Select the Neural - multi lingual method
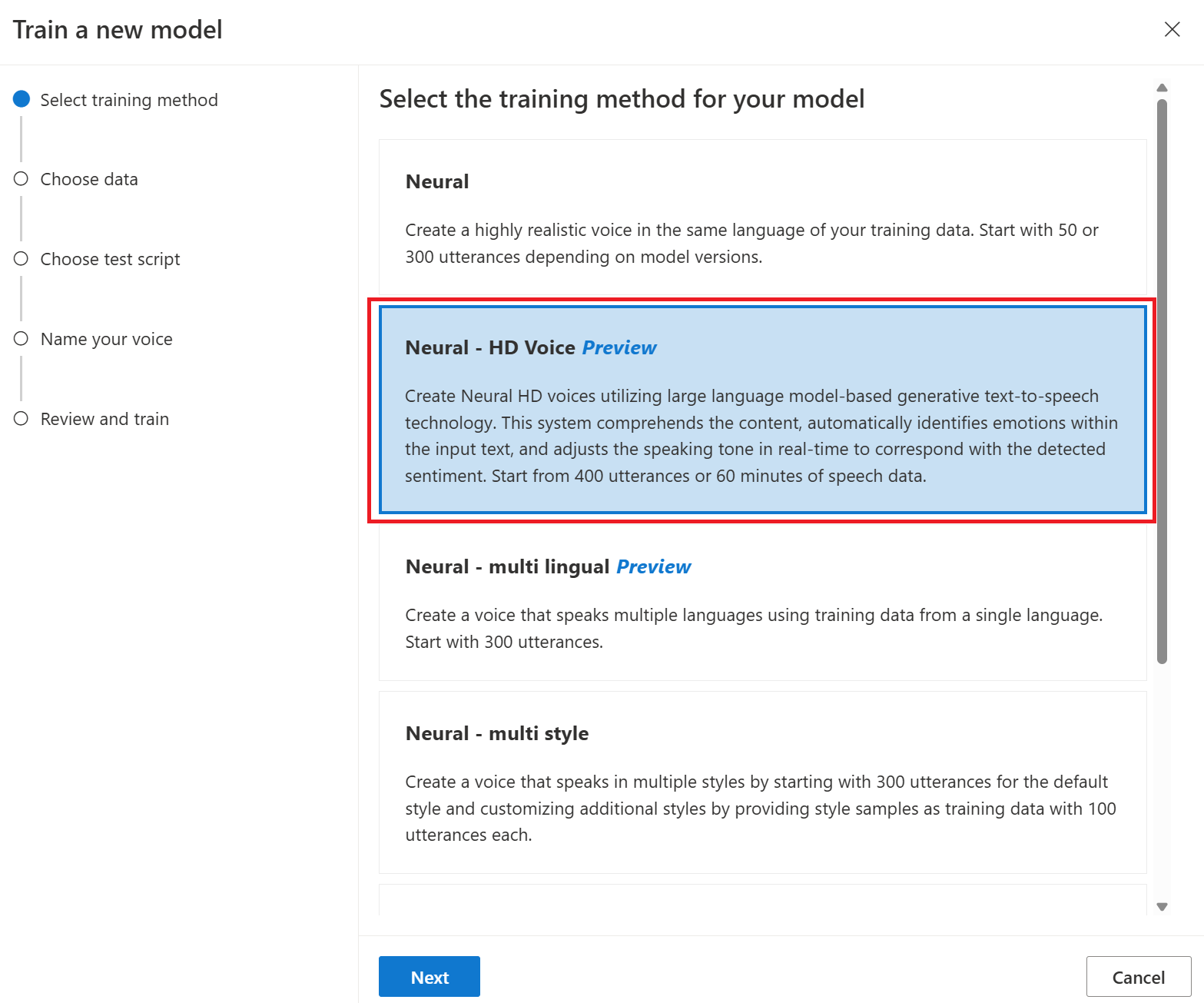This screenshot has width=1204, height=1003. (x=762, y=607)
